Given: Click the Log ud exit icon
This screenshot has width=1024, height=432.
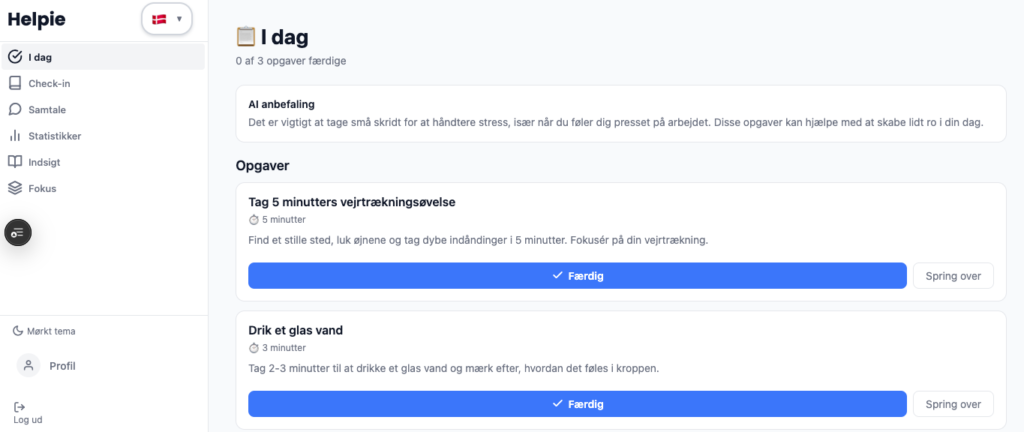Looking at the screenshot, I should click(19, 406).
